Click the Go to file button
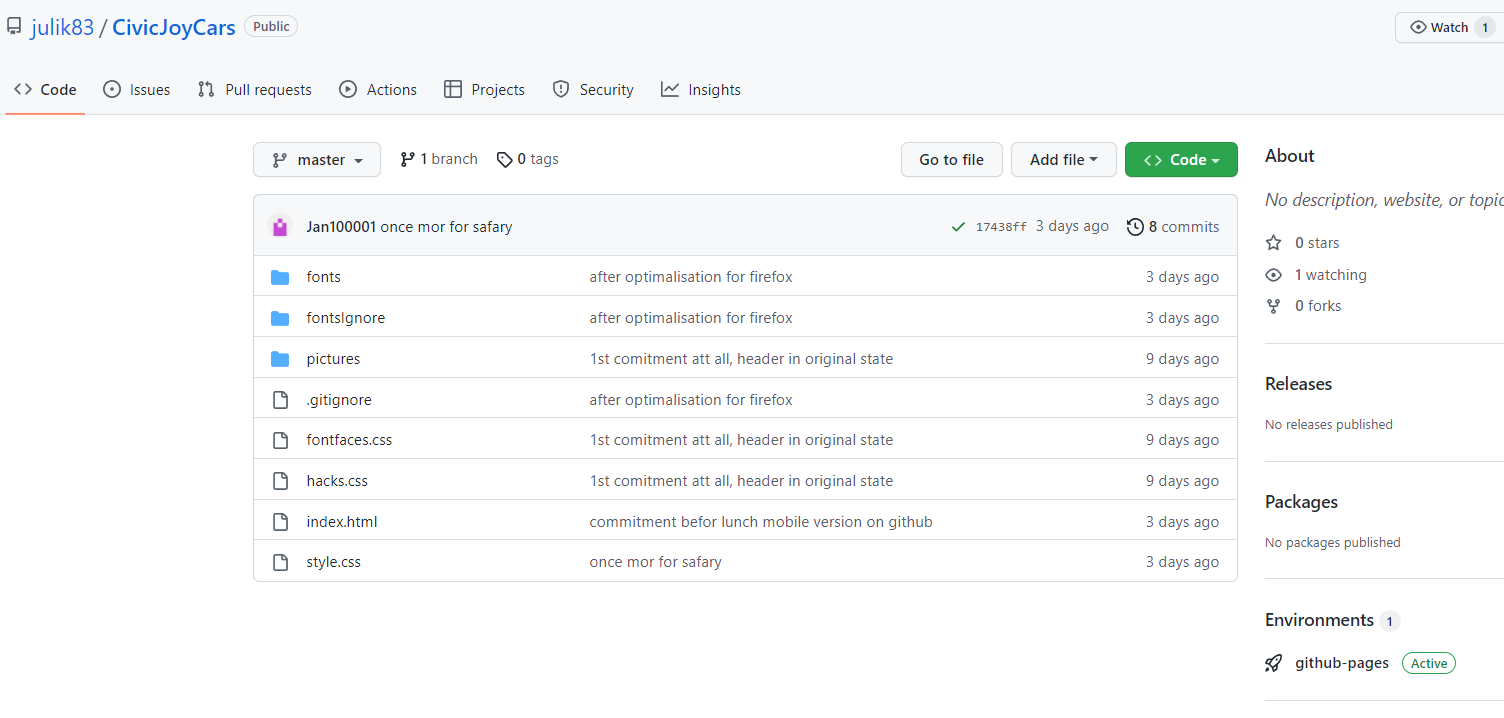1504x718 pixels. tap(951, 159)
